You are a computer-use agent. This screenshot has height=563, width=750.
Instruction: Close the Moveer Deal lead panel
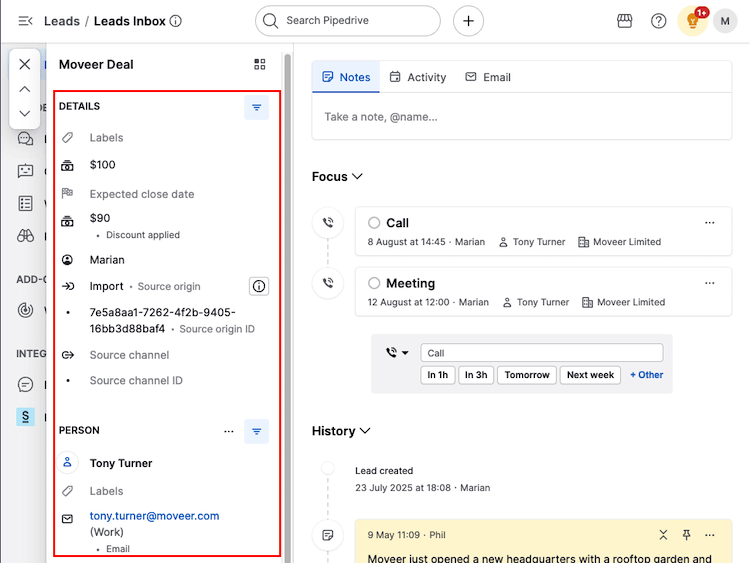click(25, 64)
